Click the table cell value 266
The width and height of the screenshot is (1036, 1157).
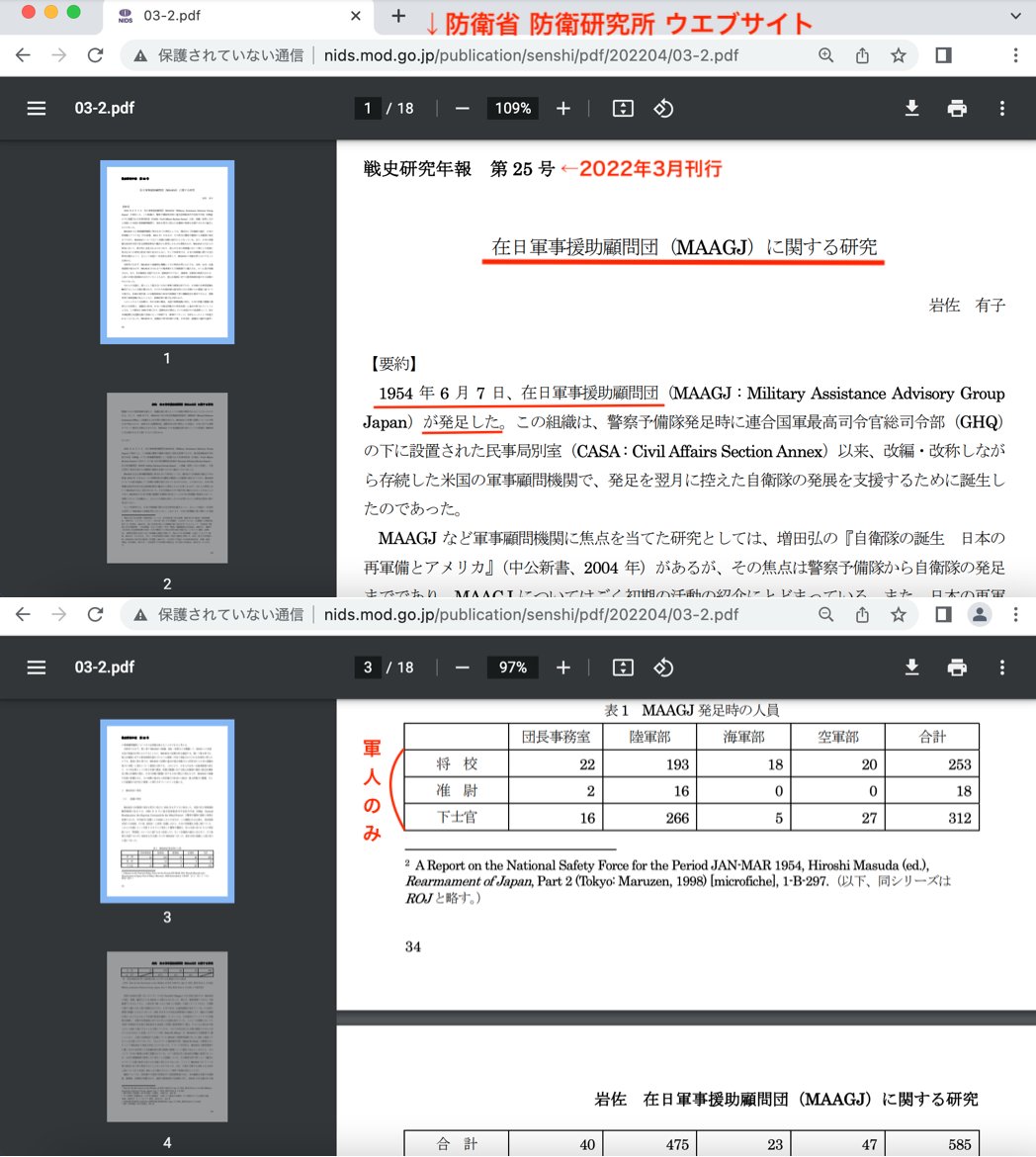[677, 818]
